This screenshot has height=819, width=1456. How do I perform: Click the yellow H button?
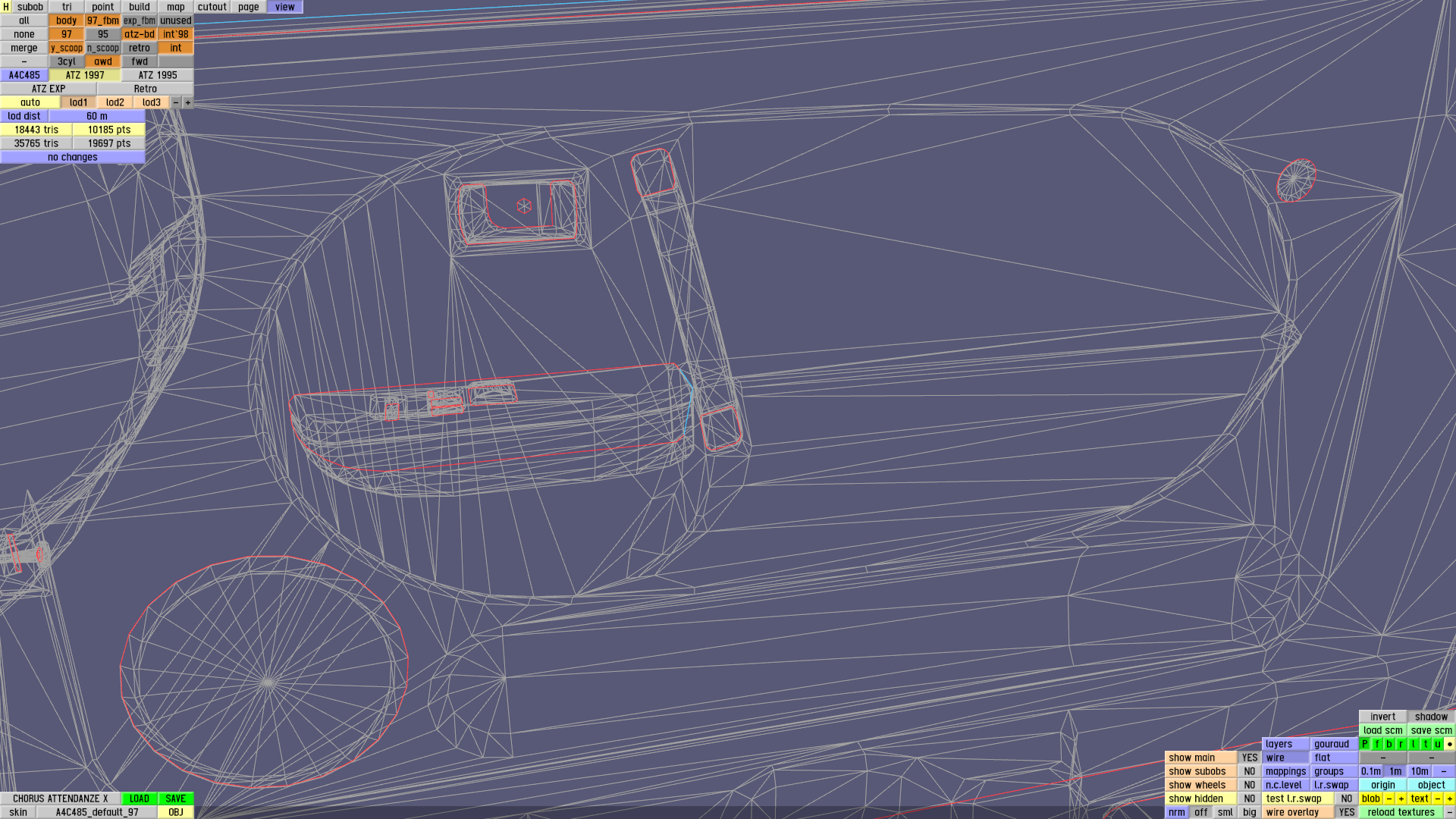pyautogui.click(x=6, y=7)
